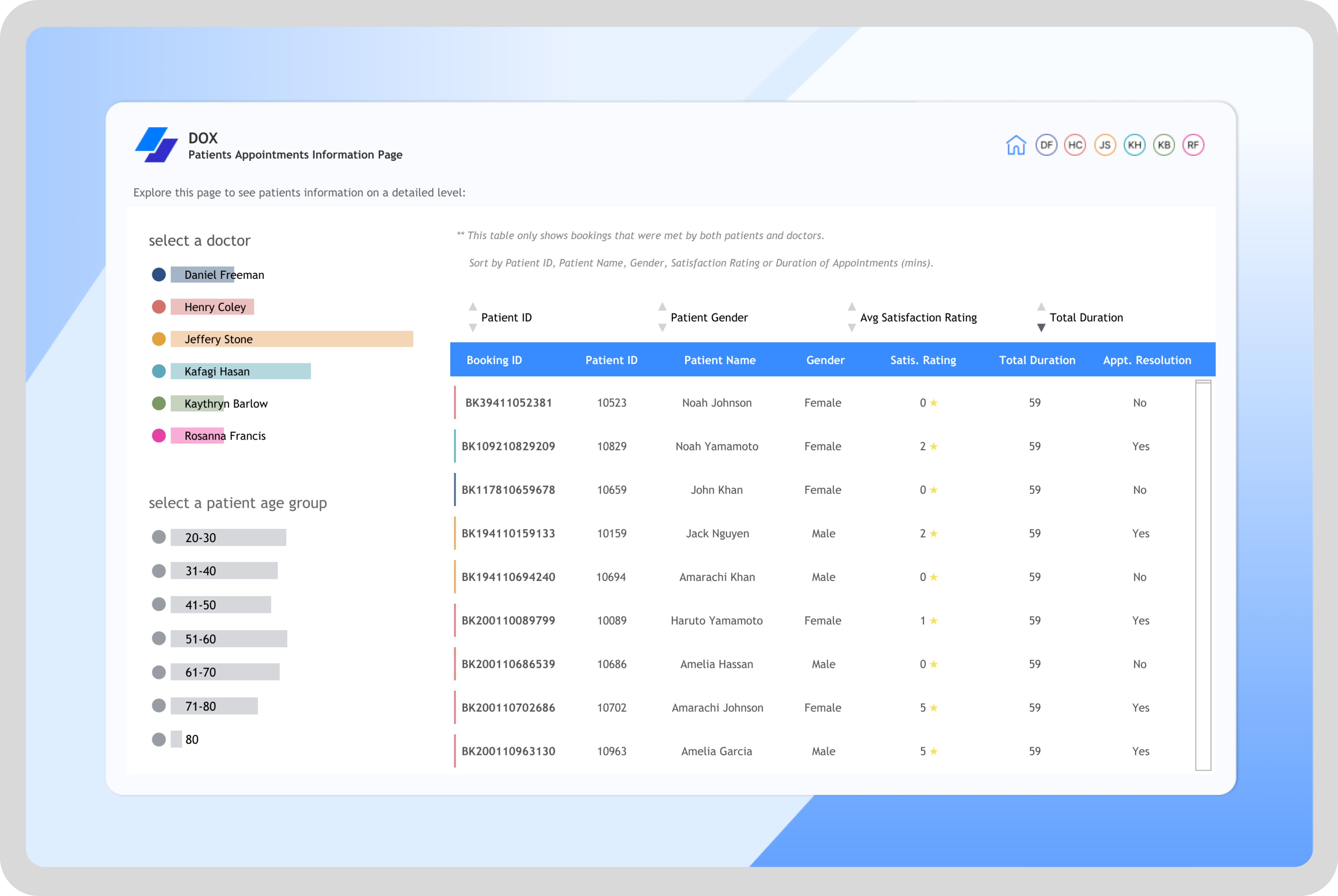Select the 51-60 age group dot
1338x896 pixels.
click(x=159, y=638)
